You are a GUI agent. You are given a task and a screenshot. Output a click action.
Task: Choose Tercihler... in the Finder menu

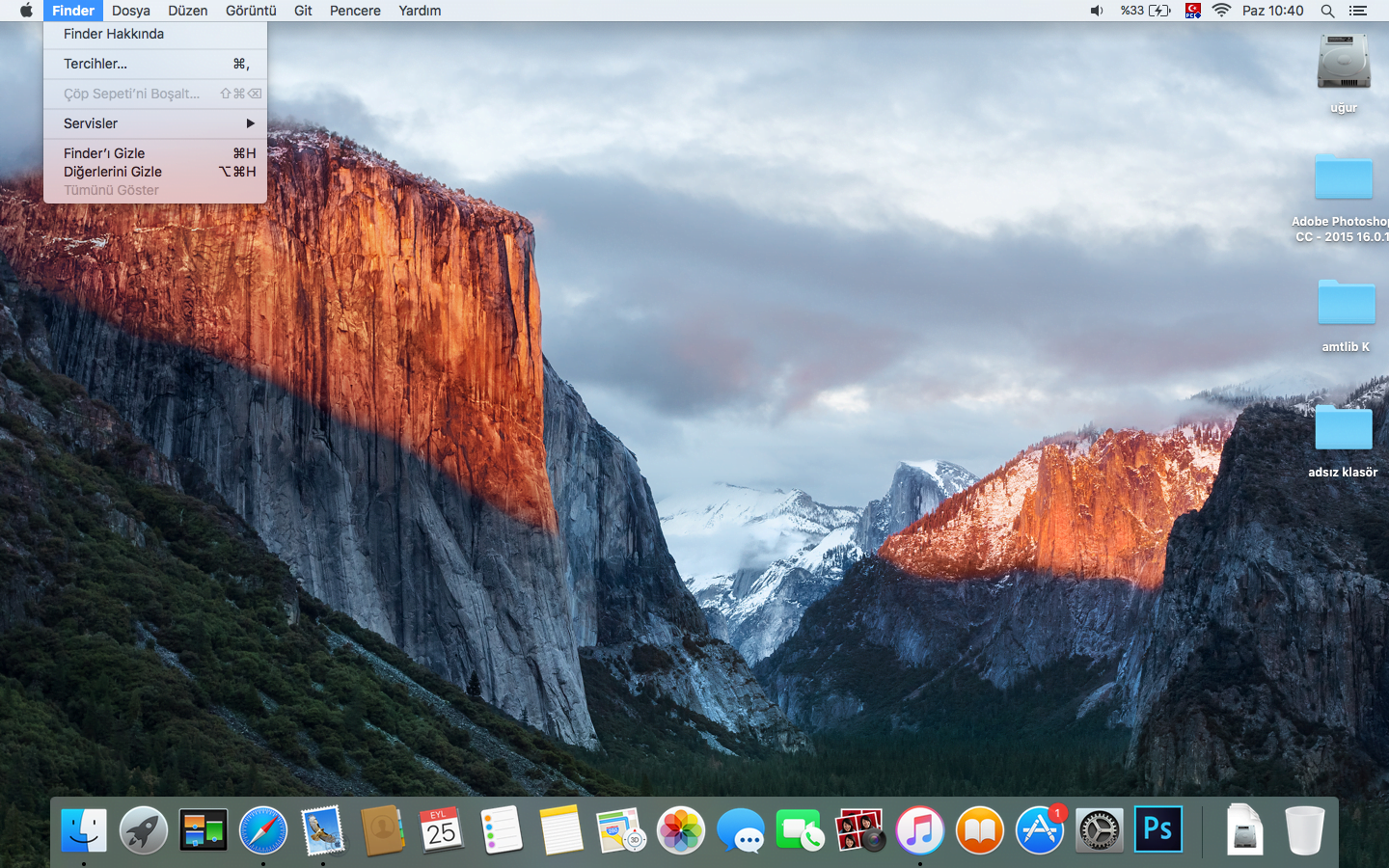pos(95,64)
